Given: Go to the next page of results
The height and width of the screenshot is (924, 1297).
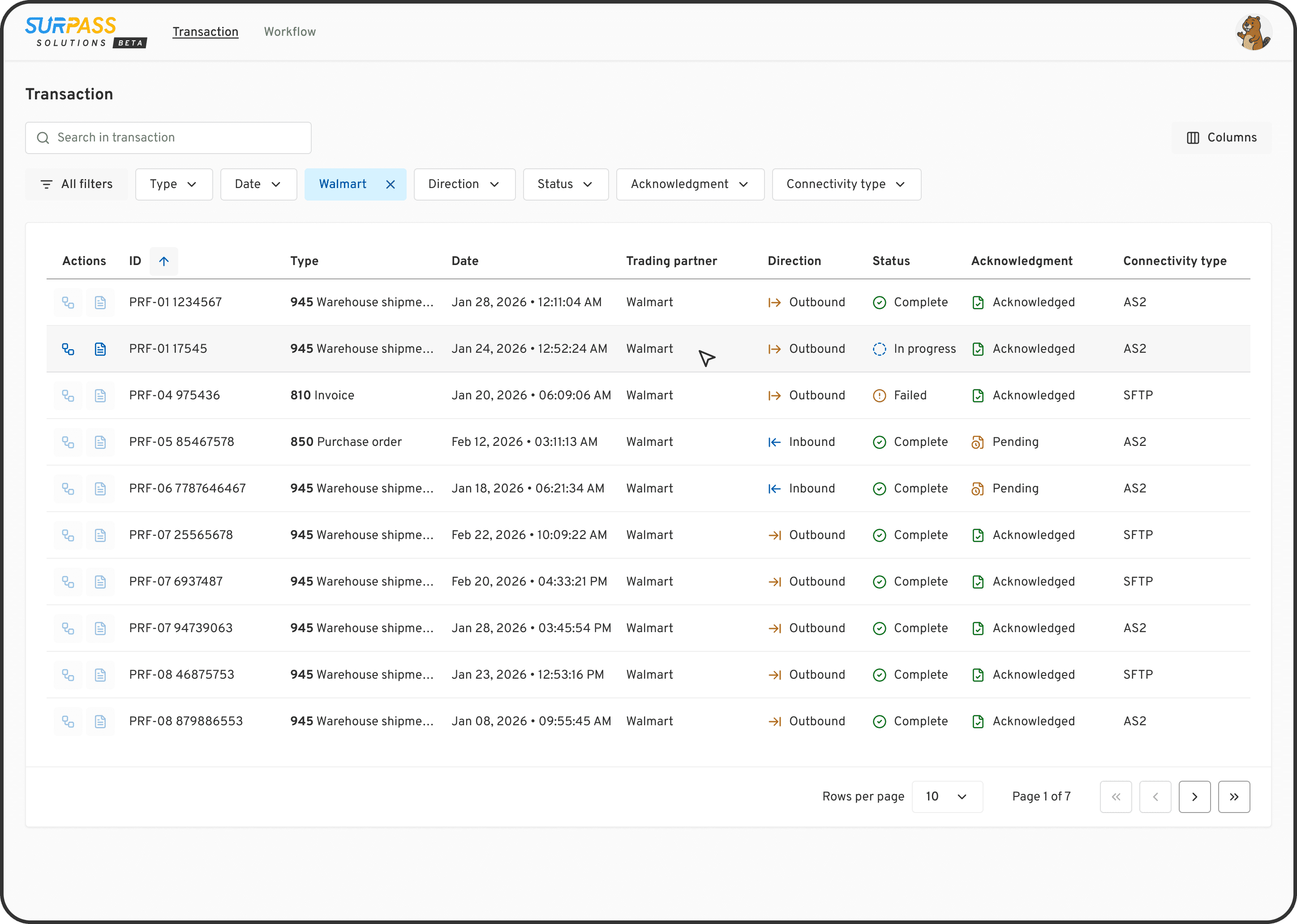Looking at the screenshot, I should (x=1194, y=796).
